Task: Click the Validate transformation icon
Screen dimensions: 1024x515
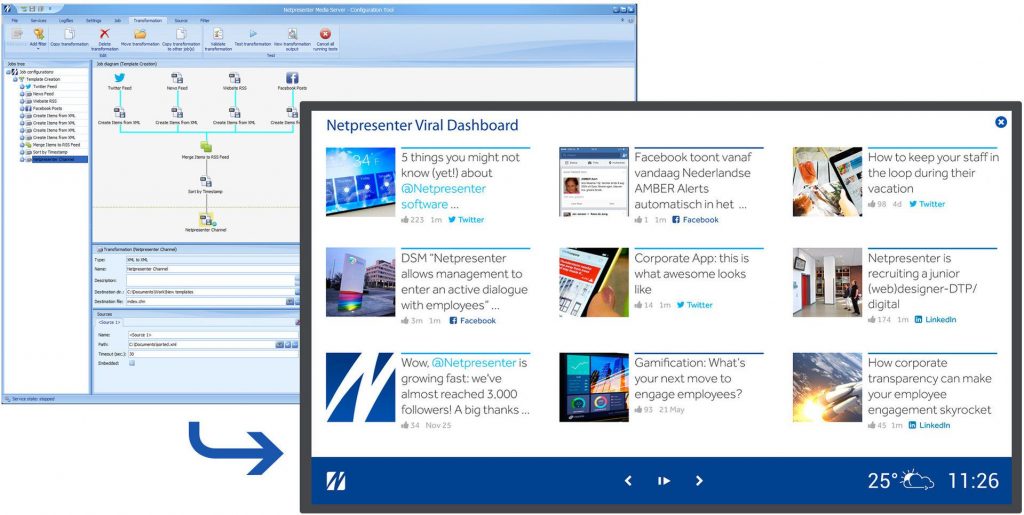Action: (217, 34)
